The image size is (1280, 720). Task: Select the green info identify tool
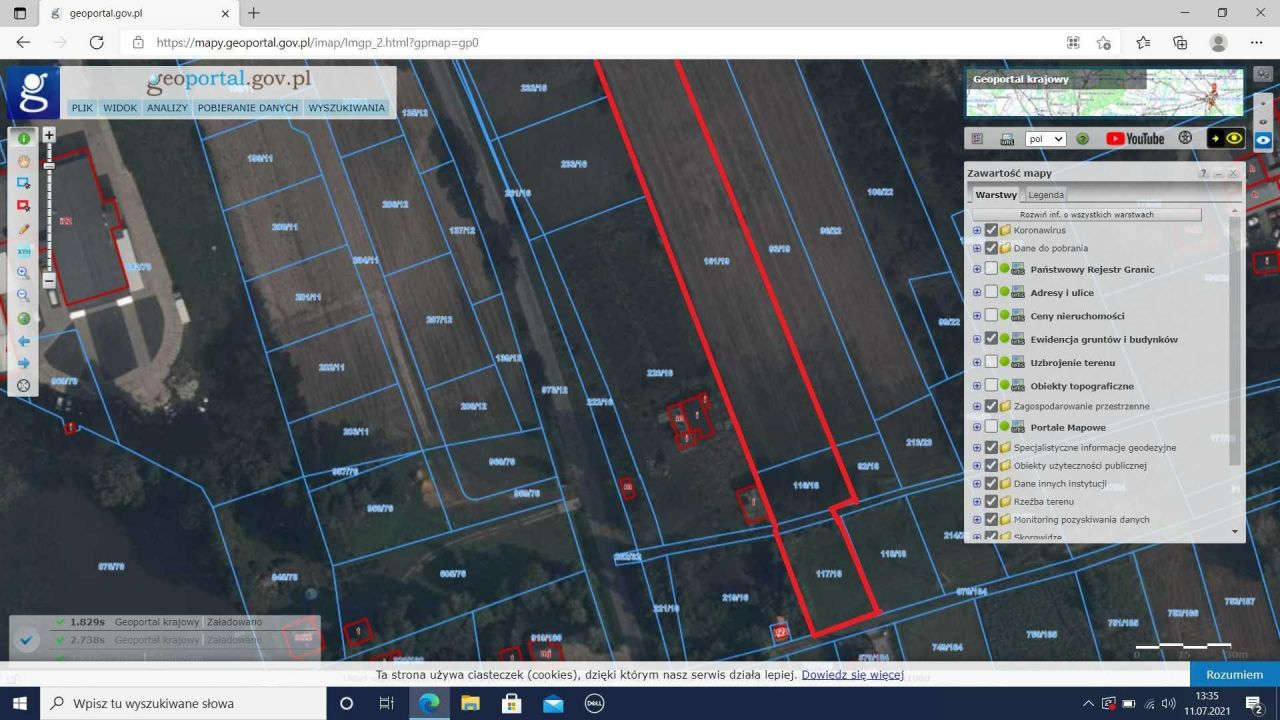[23, 138]
